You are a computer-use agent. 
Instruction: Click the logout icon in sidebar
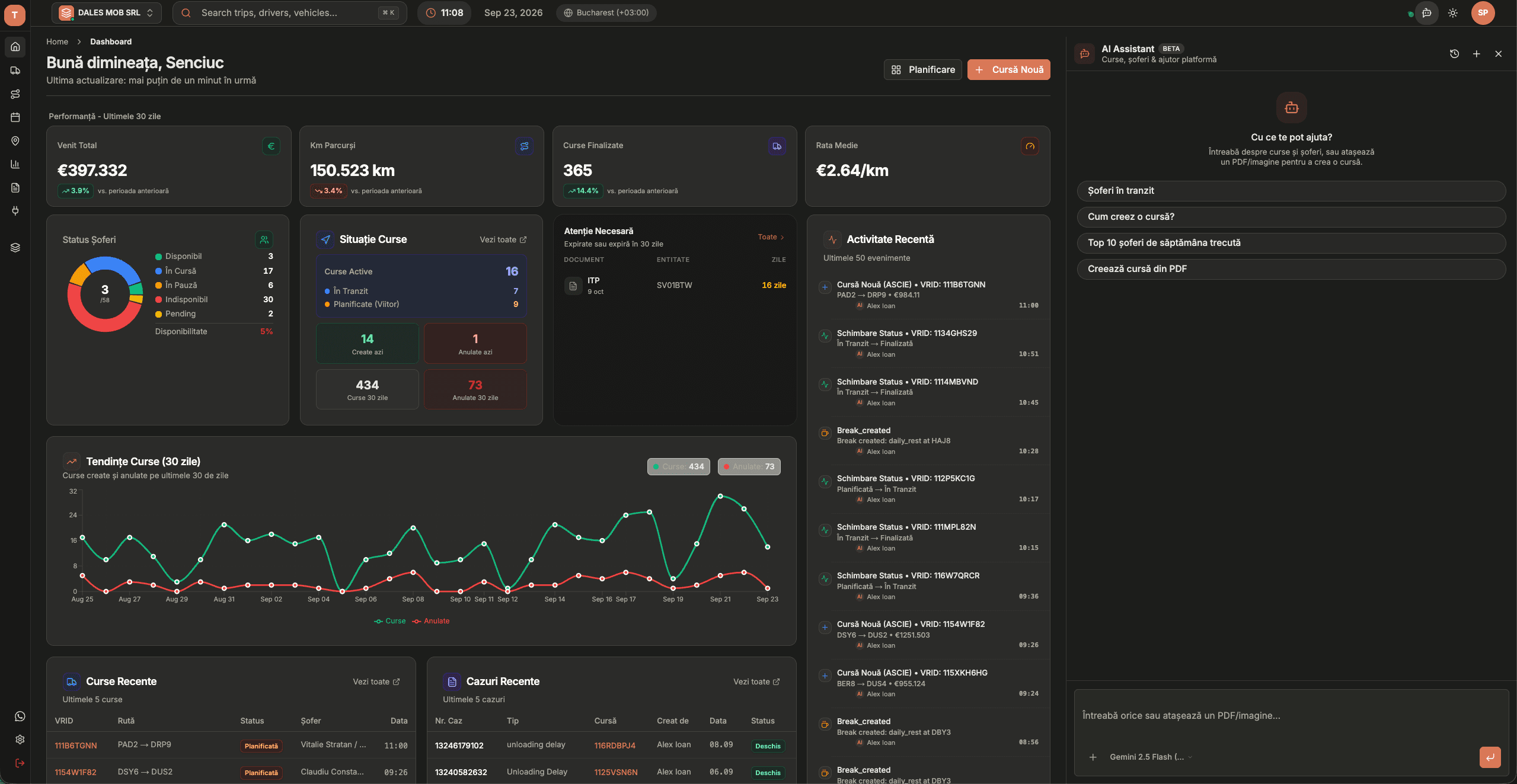point(20,763)
